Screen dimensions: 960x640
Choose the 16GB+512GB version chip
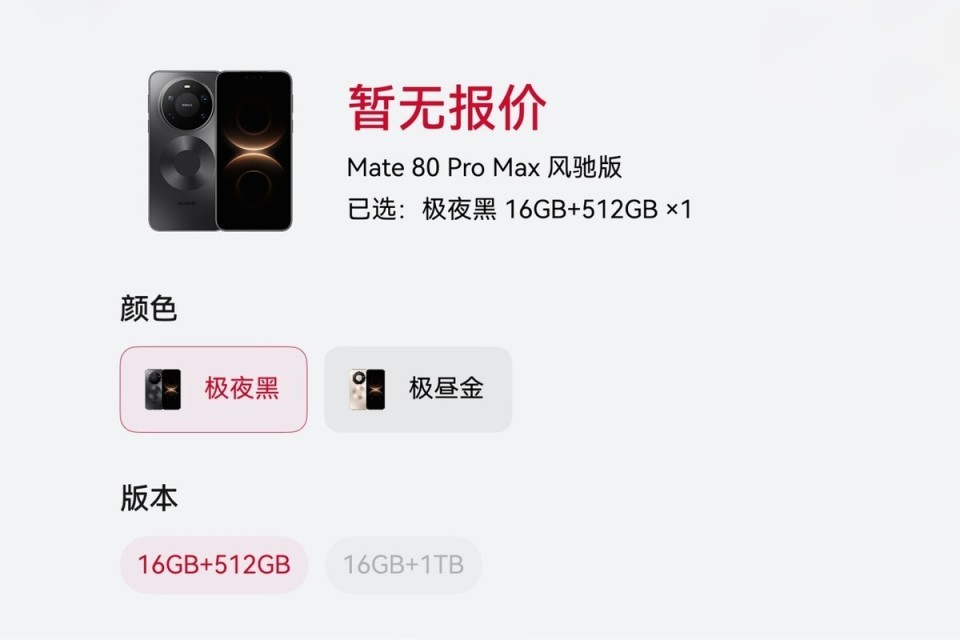point(214,565)
